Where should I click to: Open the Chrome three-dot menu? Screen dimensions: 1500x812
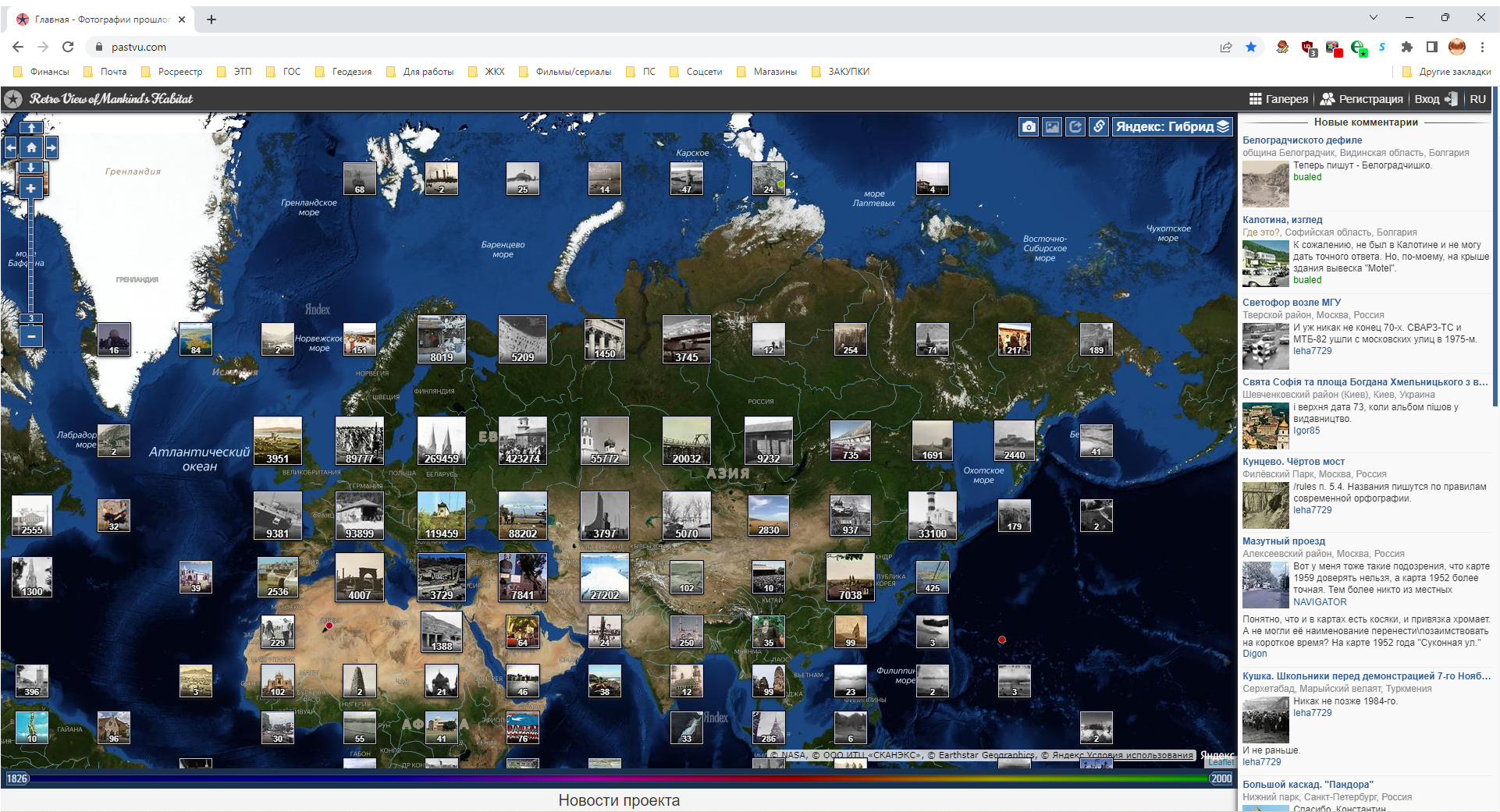(1482, 47)
